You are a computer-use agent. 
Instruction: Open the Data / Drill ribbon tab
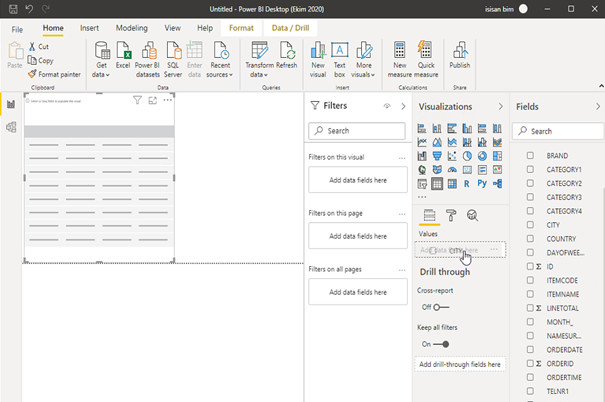click(290, 28)
